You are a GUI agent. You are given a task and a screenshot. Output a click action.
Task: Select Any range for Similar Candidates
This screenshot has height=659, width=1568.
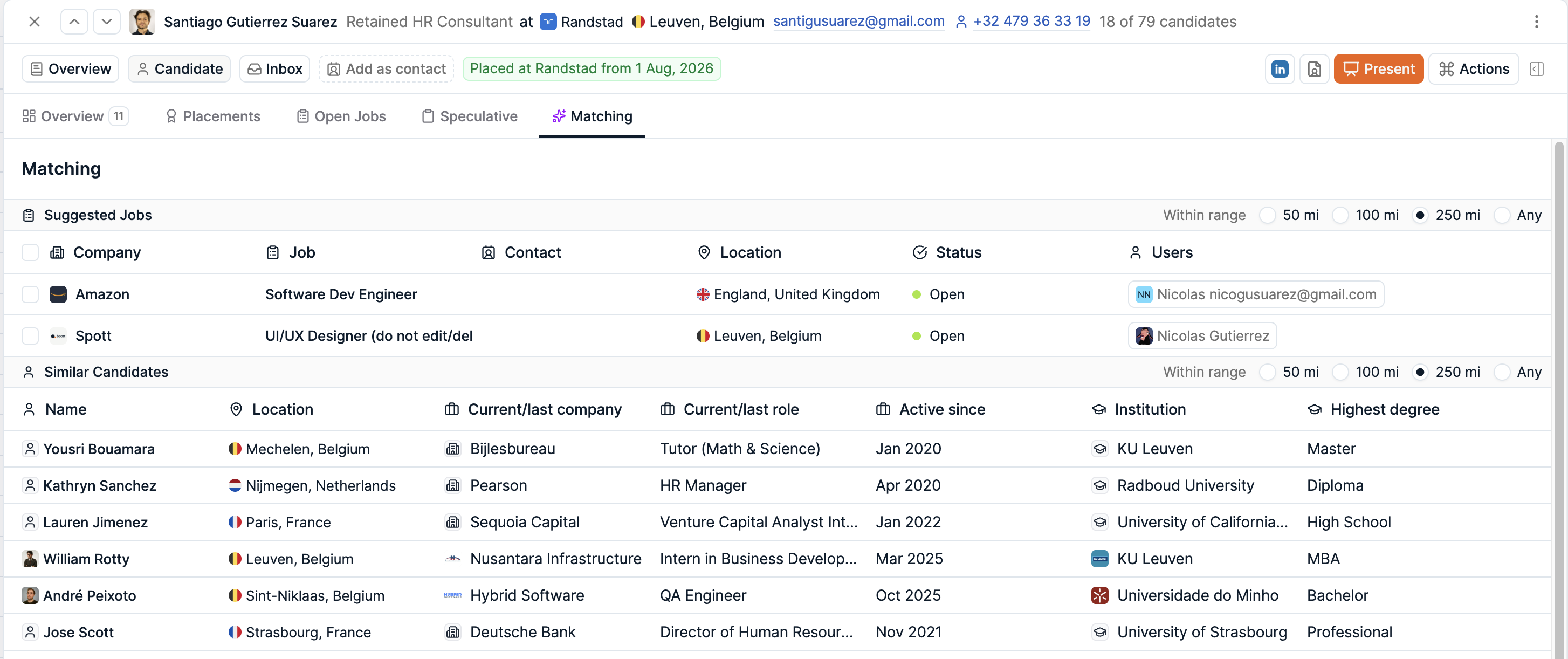click(1502, 372)
